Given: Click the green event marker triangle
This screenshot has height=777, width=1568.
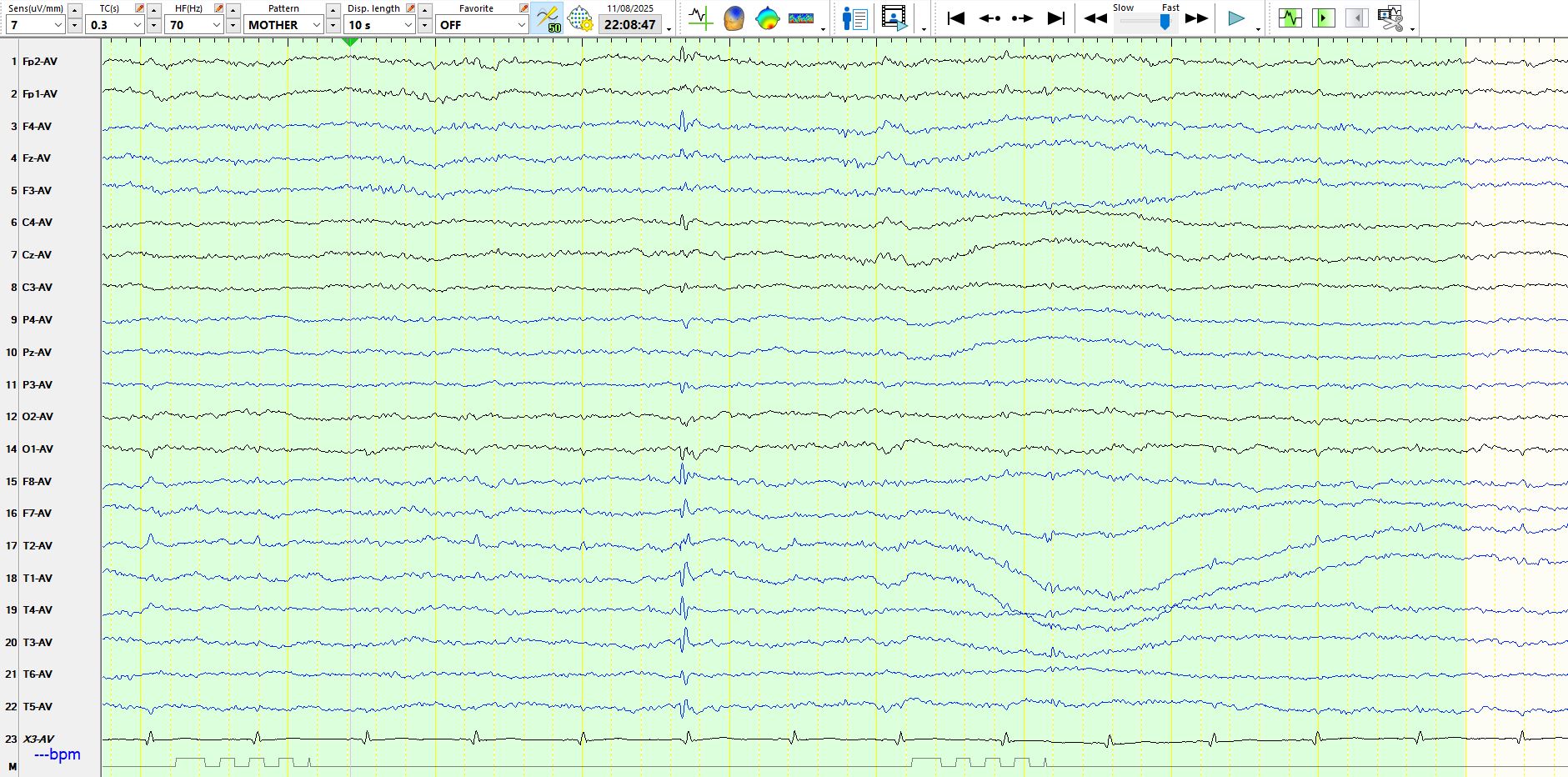Looking at the screenshot, I should pos(351,42).
